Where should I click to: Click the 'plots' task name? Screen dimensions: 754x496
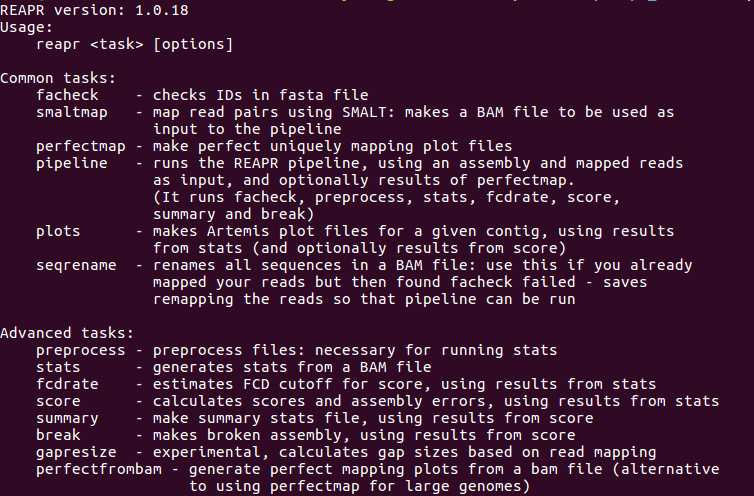coord(58,231)
